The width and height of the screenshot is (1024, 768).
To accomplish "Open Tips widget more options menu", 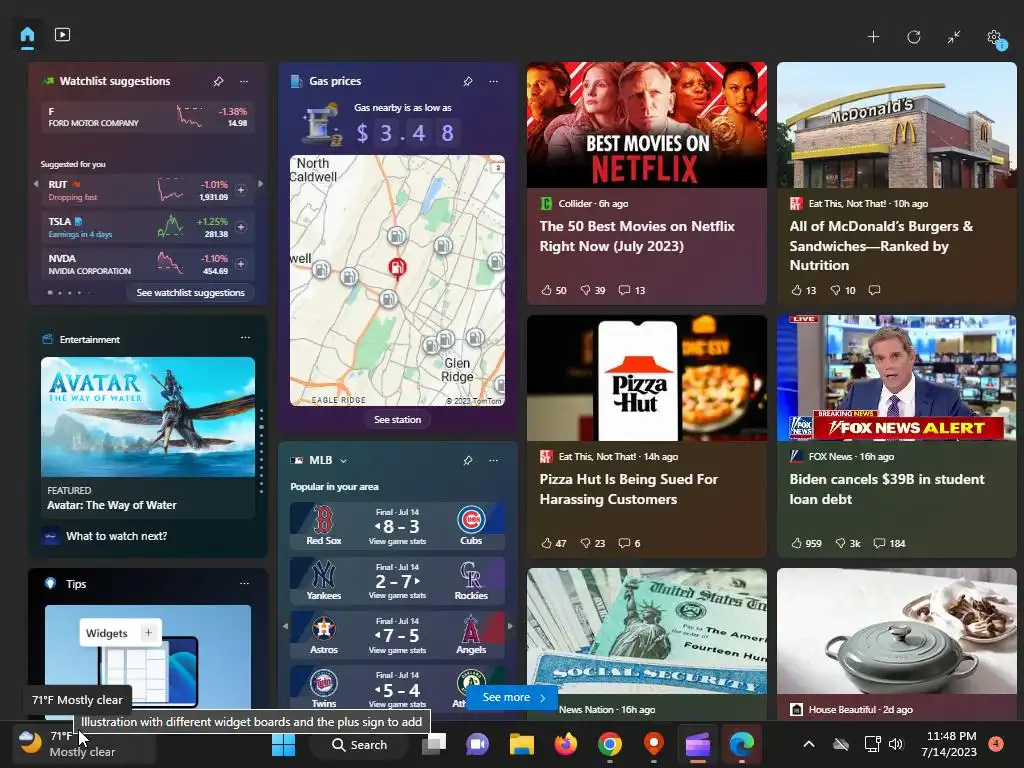I will [x=244, y=583].
